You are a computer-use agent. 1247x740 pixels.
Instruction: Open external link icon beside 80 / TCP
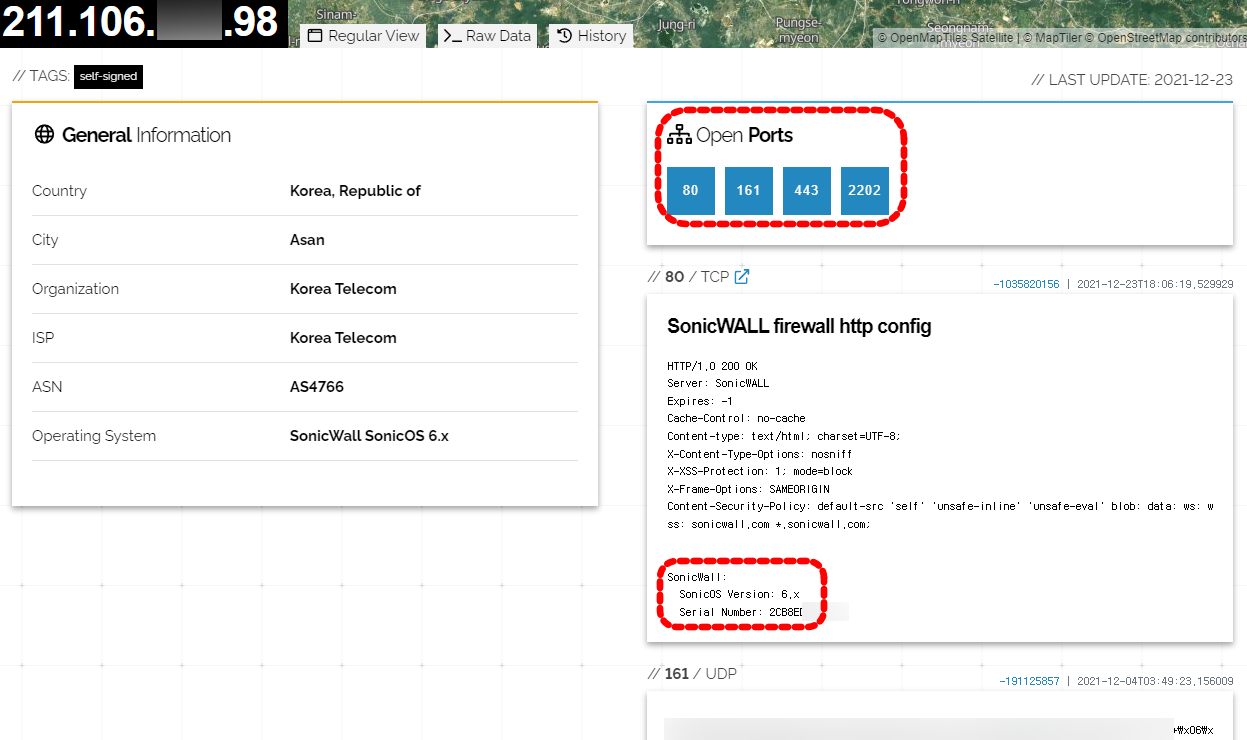point(742,277)
